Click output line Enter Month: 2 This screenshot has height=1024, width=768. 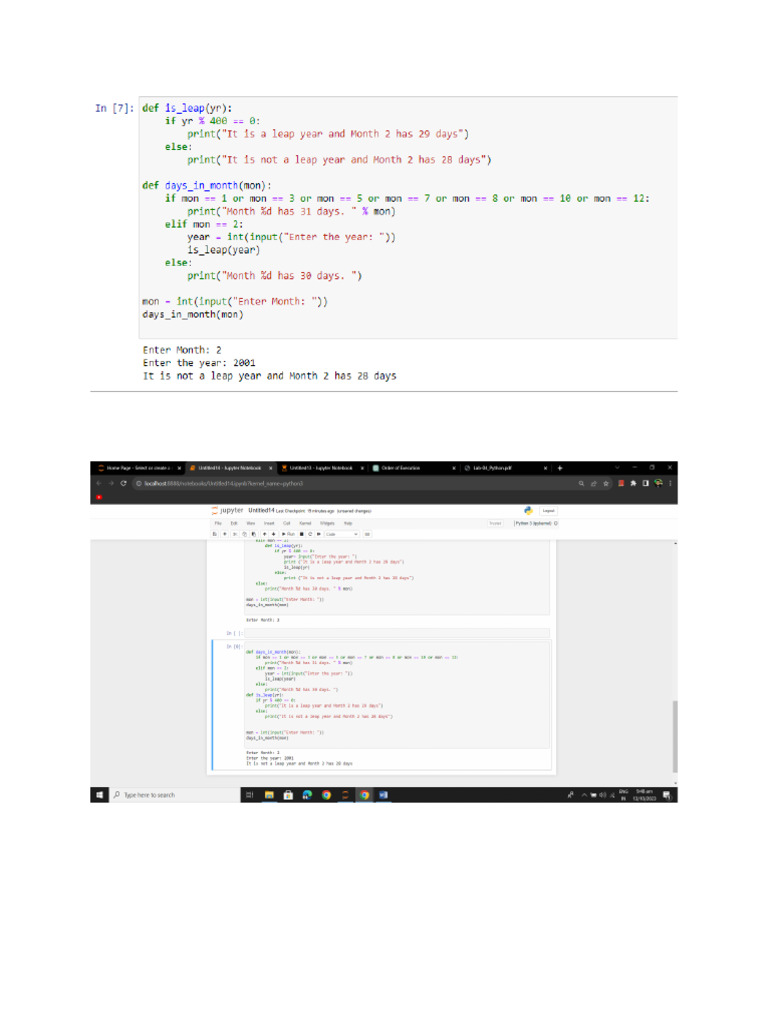[182, 350]
